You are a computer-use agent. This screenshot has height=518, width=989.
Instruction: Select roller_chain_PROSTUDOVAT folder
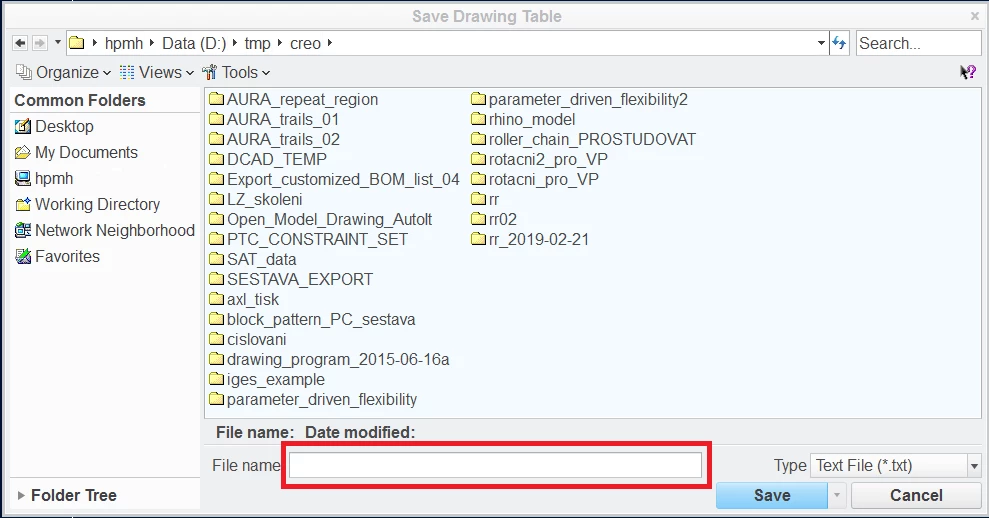[x=584, y=139]
